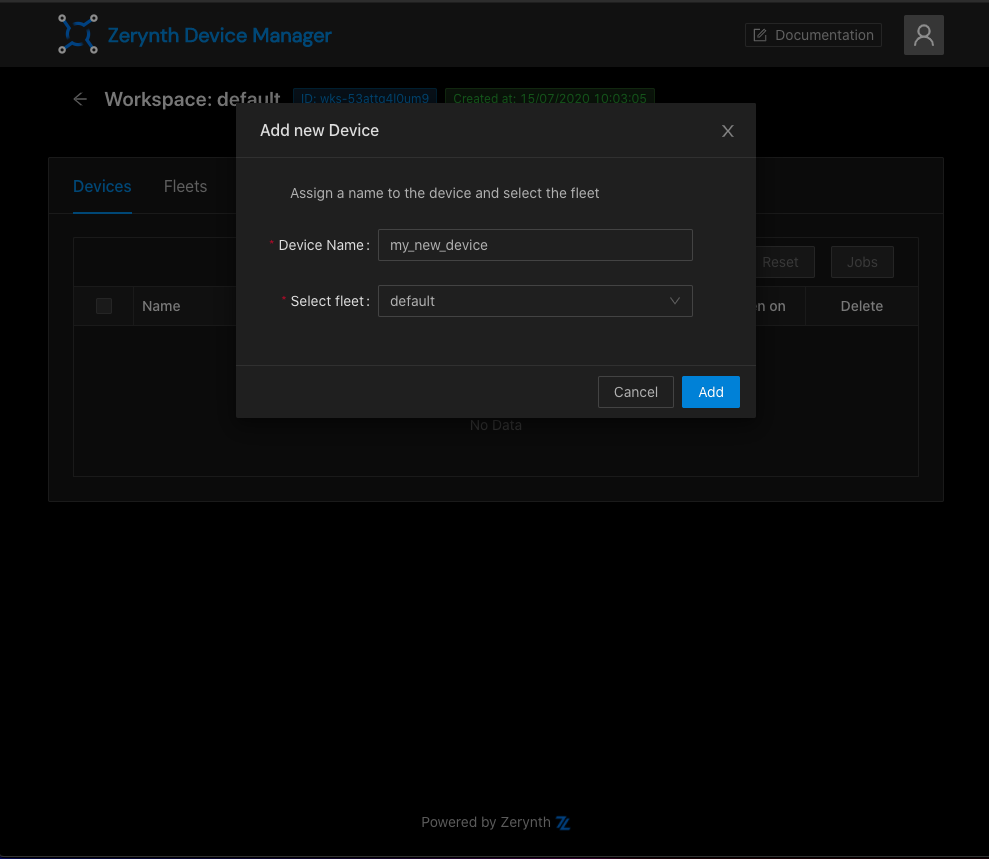The height and width of the screenshot is (859, 989).
Task: Click the workspace ID tag
Action: pyautogui.click(x=365, y=97)
